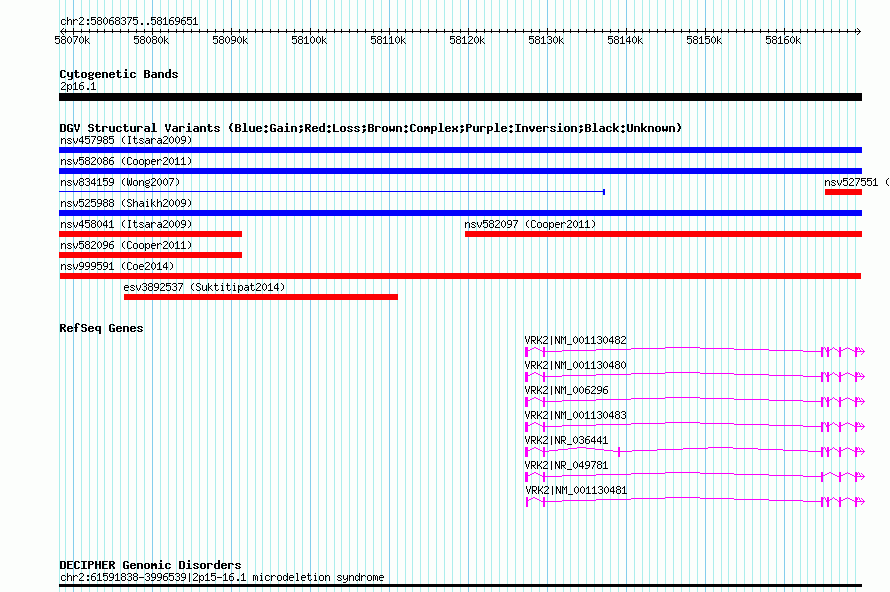Screen dimensions: 890x592
Task: Click the right arrowhead of the ruler
Action: pyautogui.click(x=858, y=31)
